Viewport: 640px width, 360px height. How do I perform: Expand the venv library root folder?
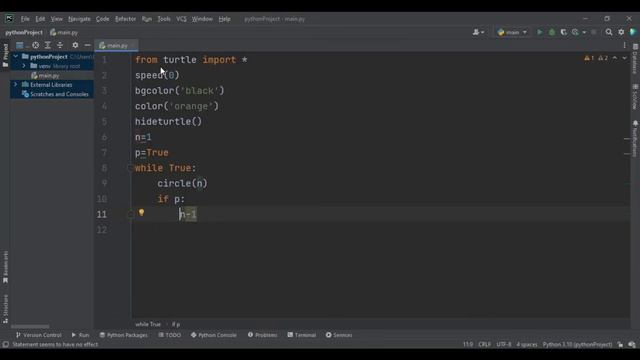24,66
